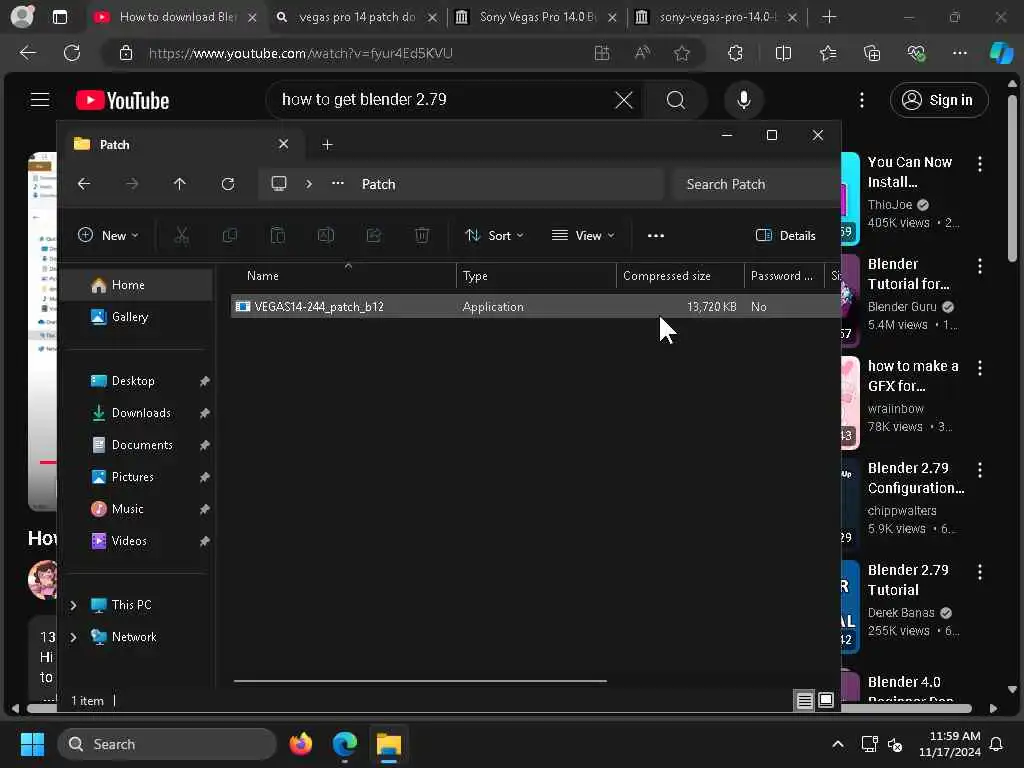Open the Sort dropdown

pyautogui.click(x=494, y=236)
